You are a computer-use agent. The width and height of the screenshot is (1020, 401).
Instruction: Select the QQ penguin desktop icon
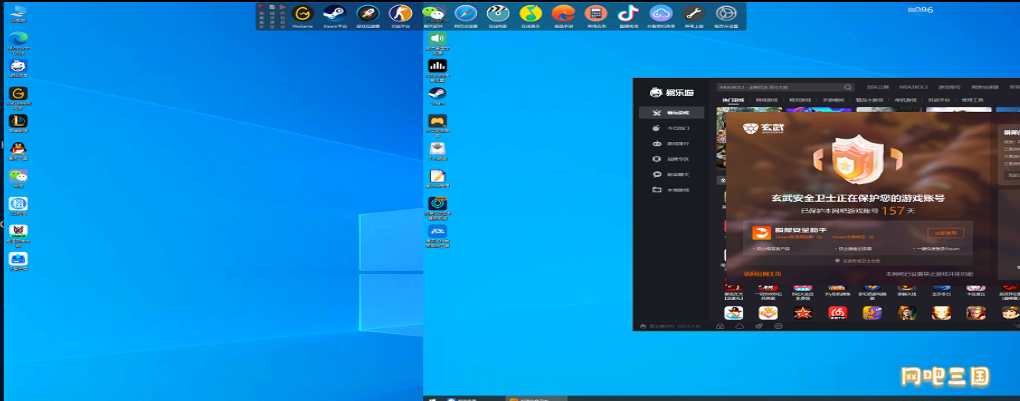pyautogui.click(x=18, y=149)
